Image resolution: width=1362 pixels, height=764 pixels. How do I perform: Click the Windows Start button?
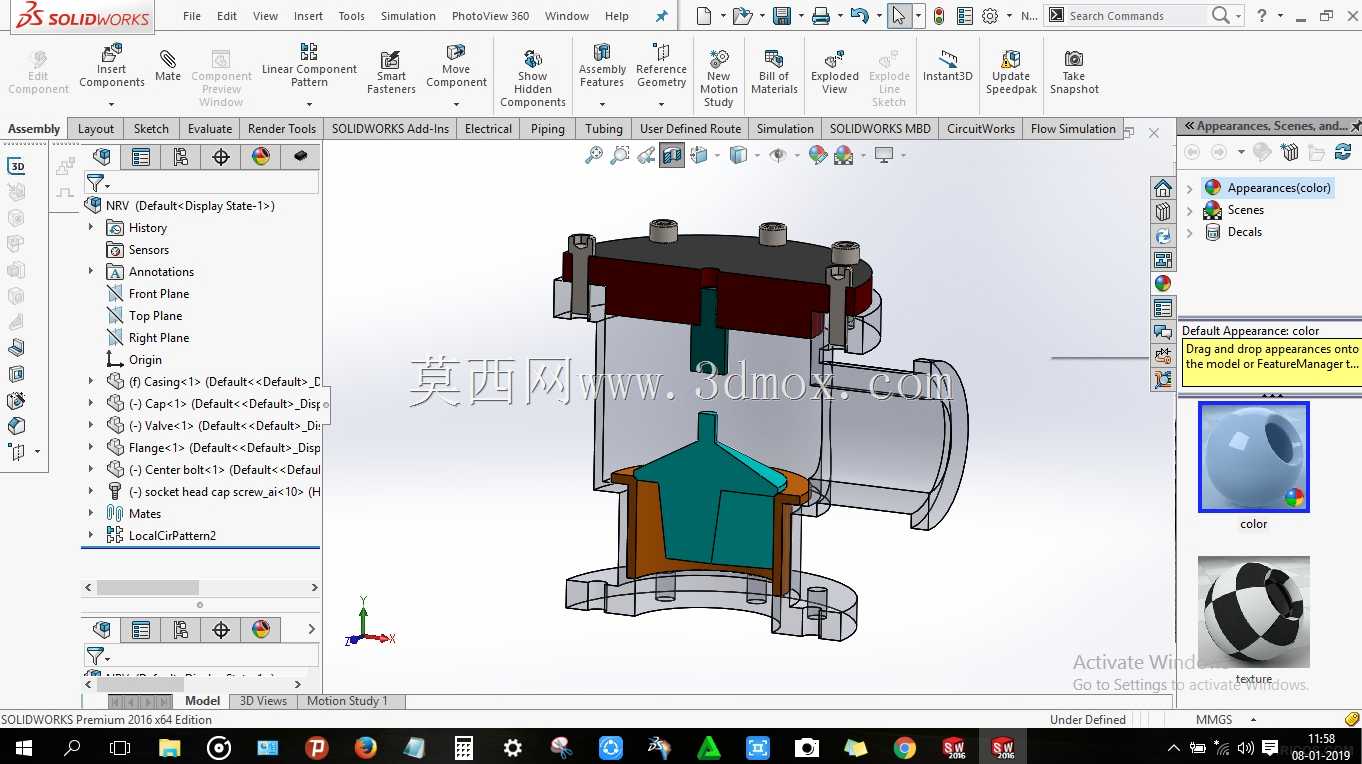tap(23, 747)
